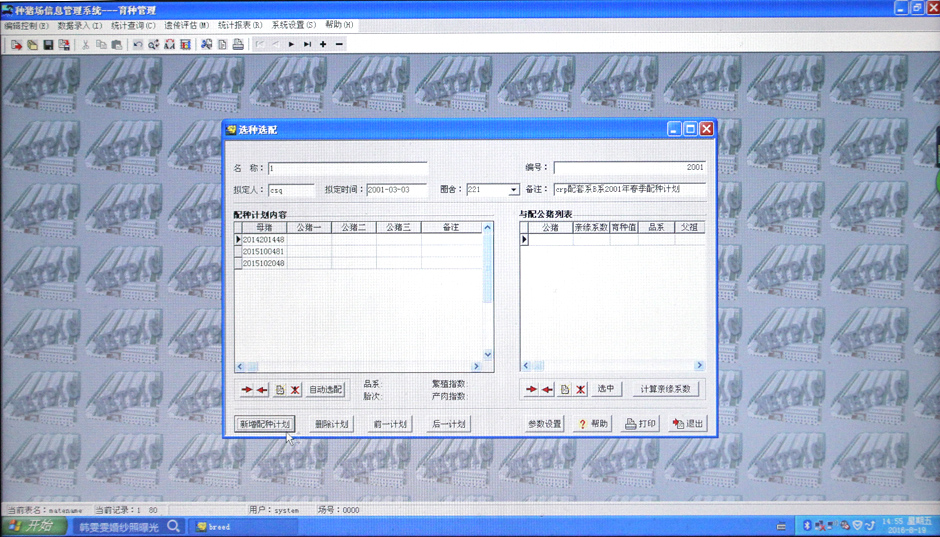Click the 自动选配 button

[325, 390]
